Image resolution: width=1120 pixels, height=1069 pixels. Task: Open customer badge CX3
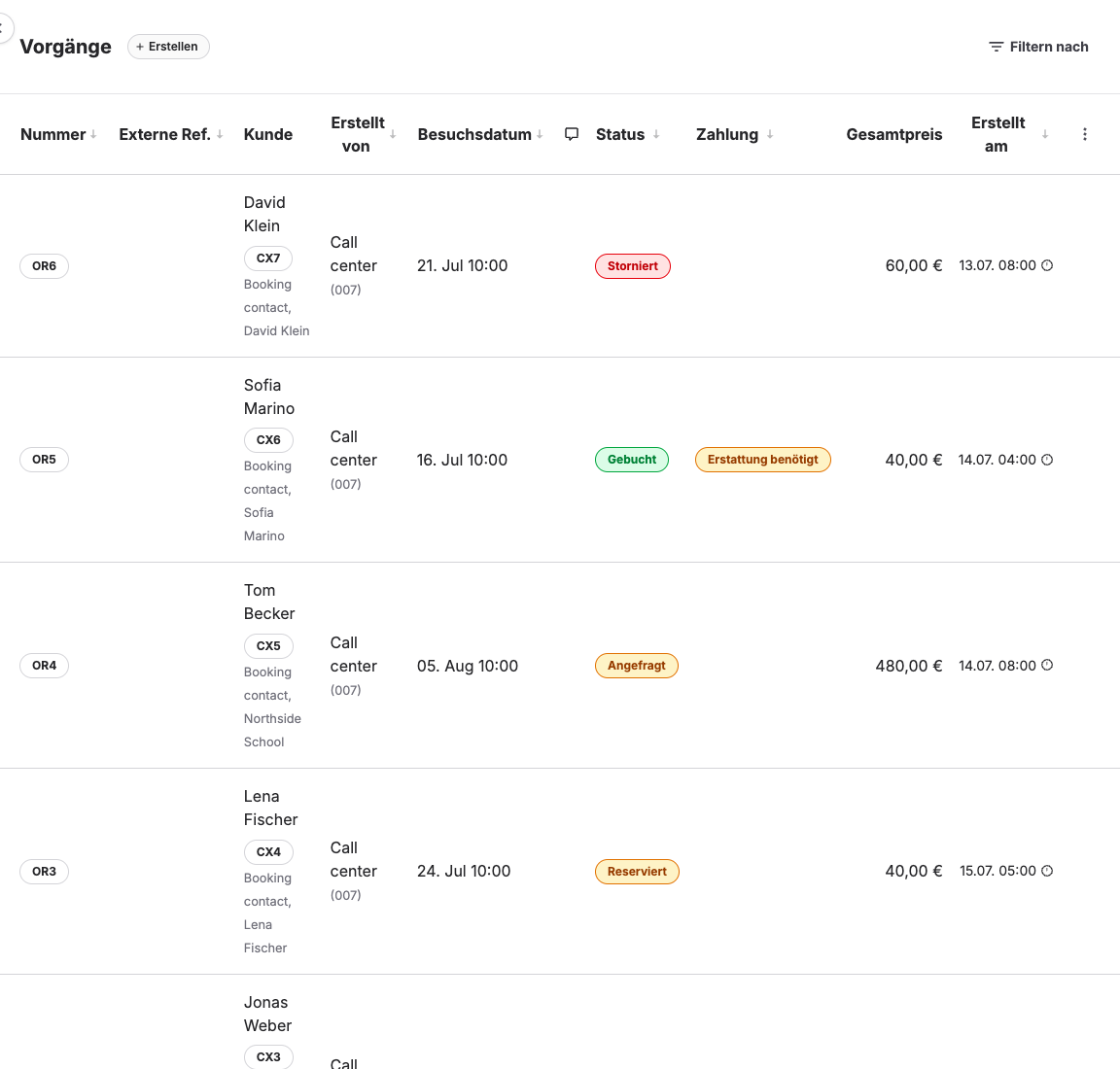click(268, 1057)
